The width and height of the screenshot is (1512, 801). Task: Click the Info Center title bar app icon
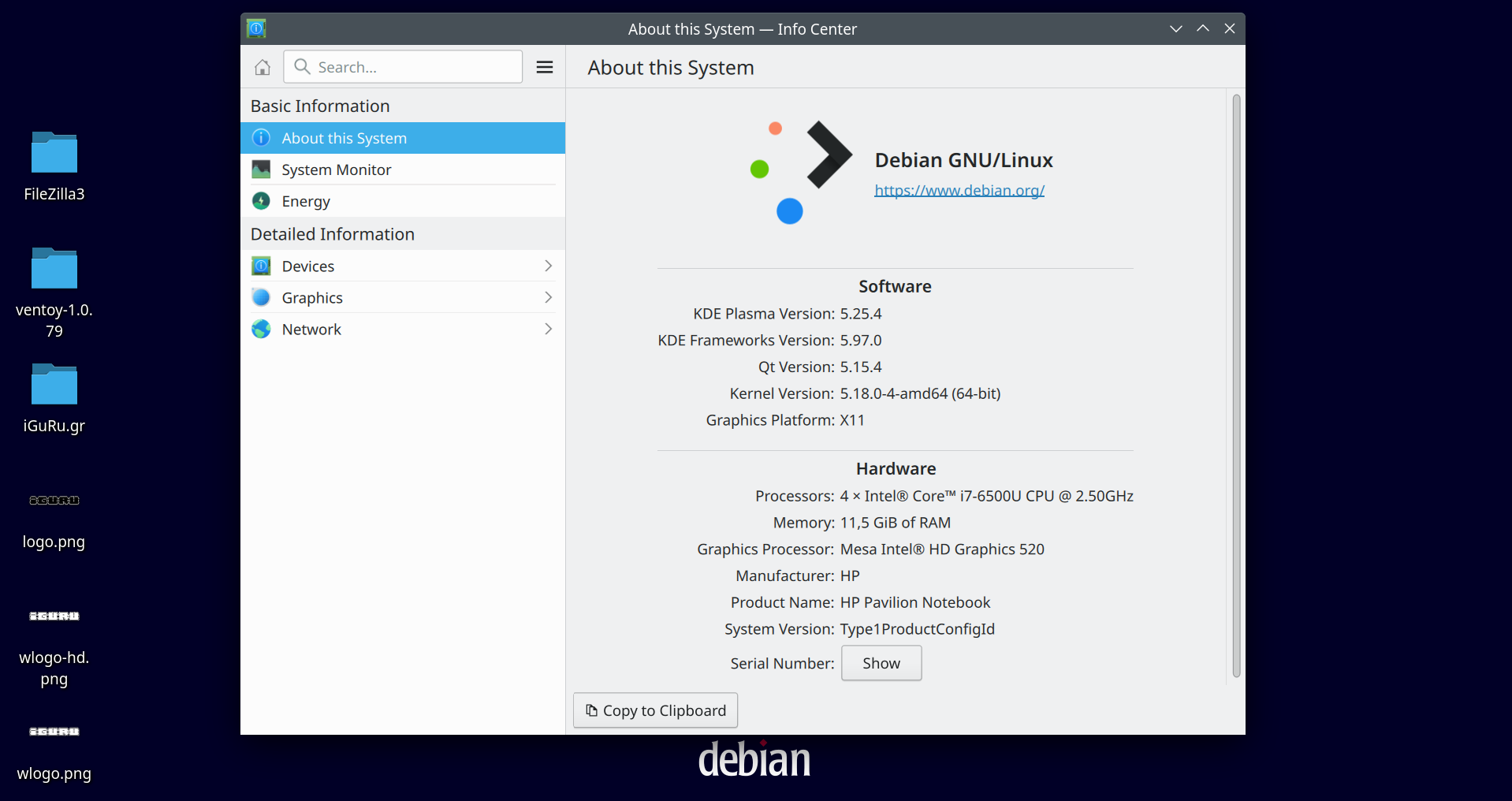pyautogui.click(x=256, y=28)
